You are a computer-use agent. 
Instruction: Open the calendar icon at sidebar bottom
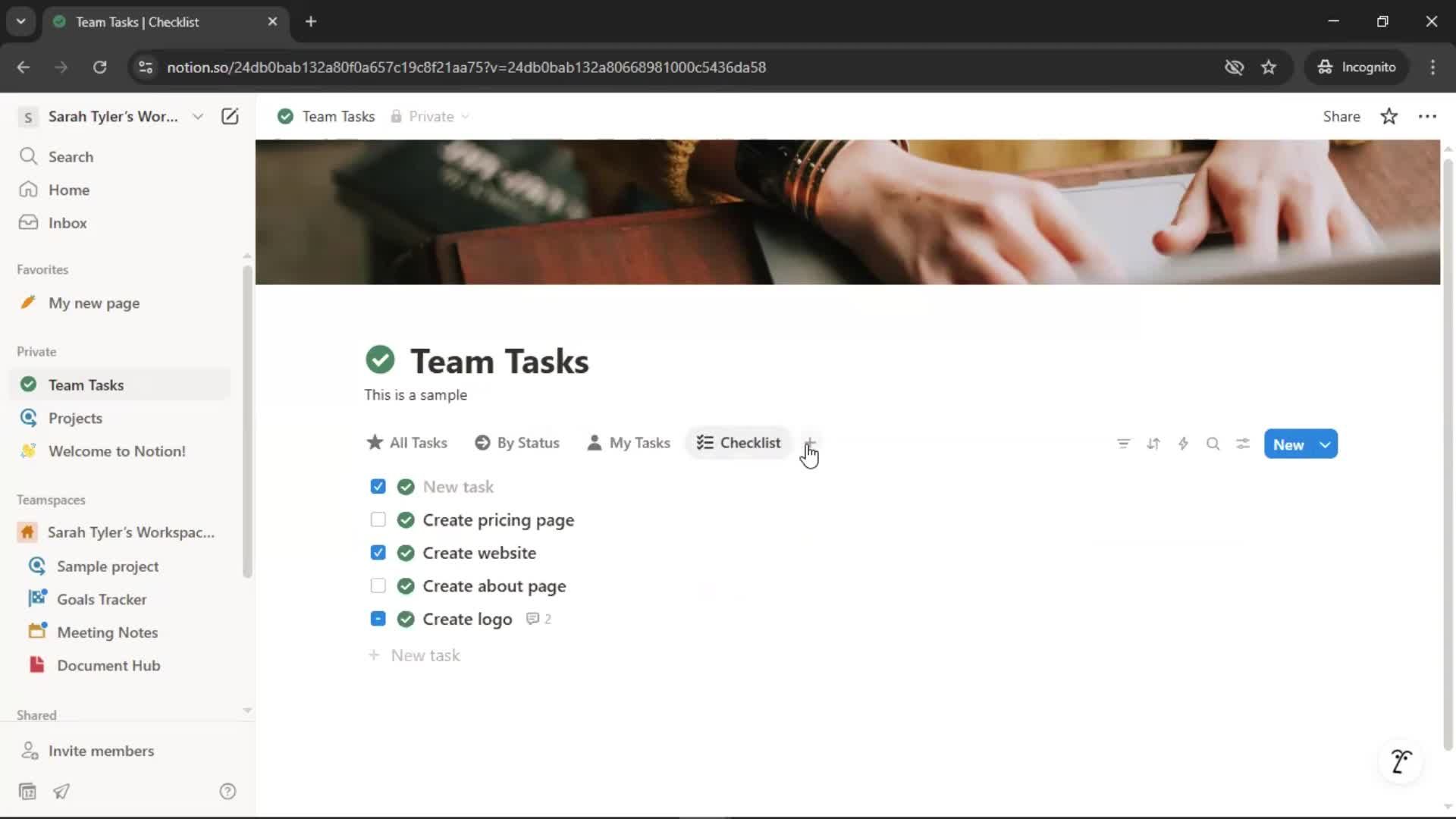27,792
